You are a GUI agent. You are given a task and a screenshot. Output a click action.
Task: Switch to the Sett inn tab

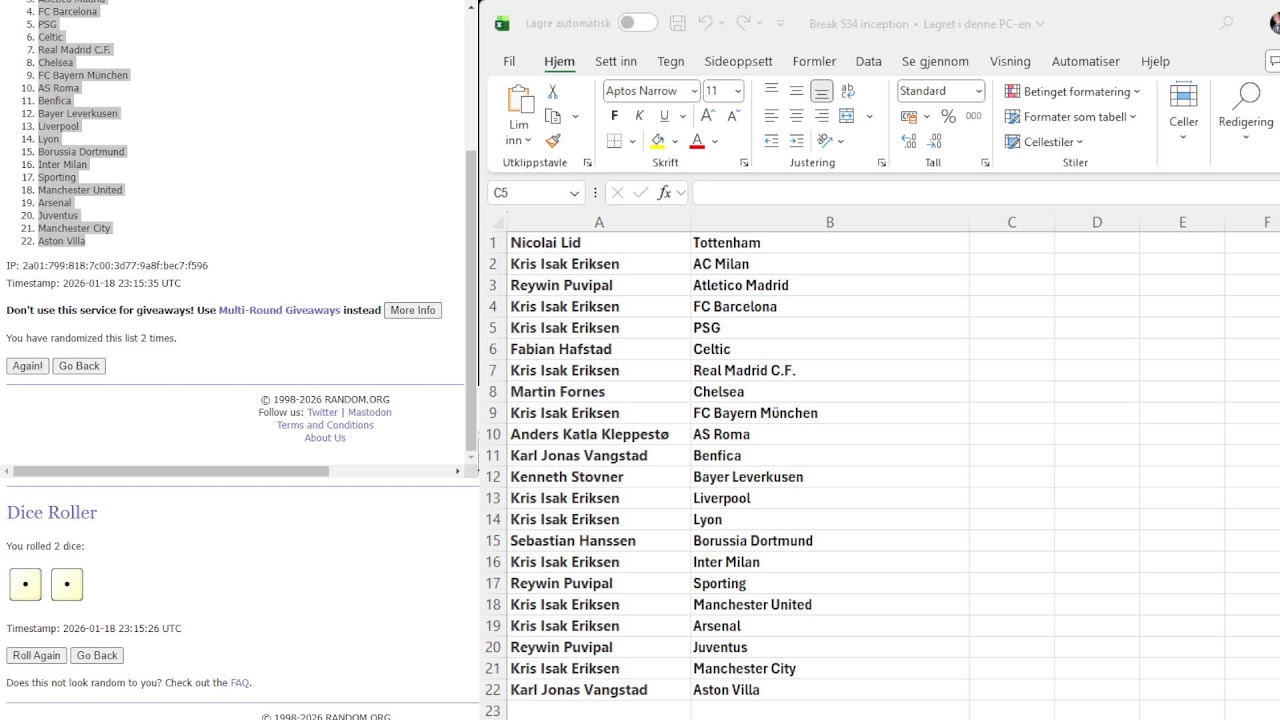pos(616,61)
